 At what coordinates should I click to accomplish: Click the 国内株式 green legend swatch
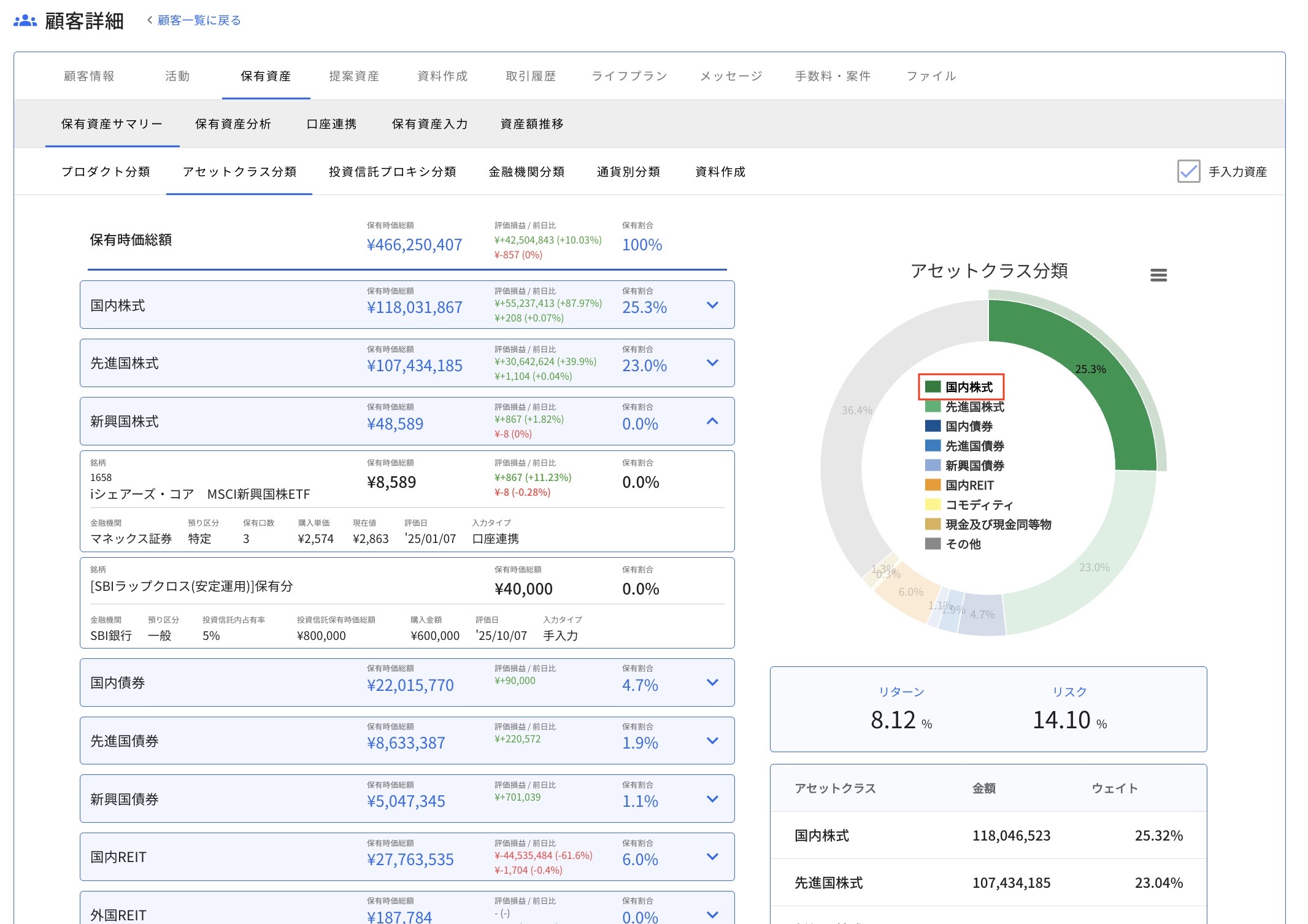tap(933, 387)
